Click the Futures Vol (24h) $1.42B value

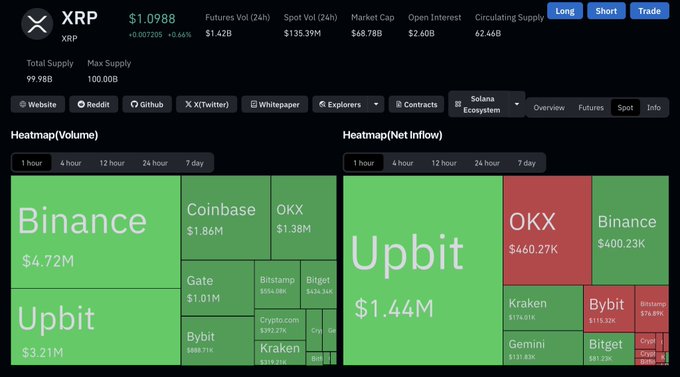pyautogui.click(x=219, y=33)
